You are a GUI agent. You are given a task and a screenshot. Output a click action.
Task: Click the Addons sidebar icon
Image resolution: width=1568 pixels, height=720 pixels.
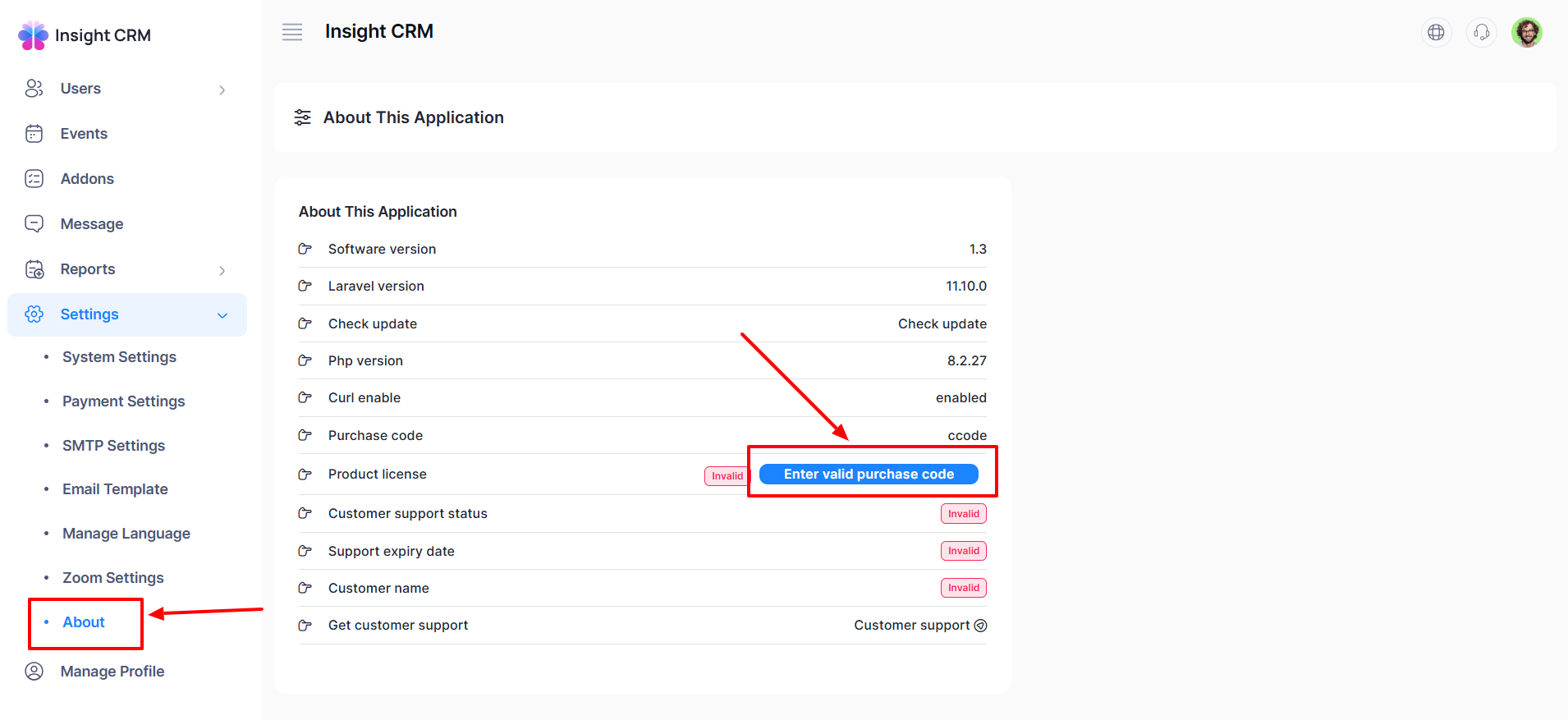[x=34, y=179]
